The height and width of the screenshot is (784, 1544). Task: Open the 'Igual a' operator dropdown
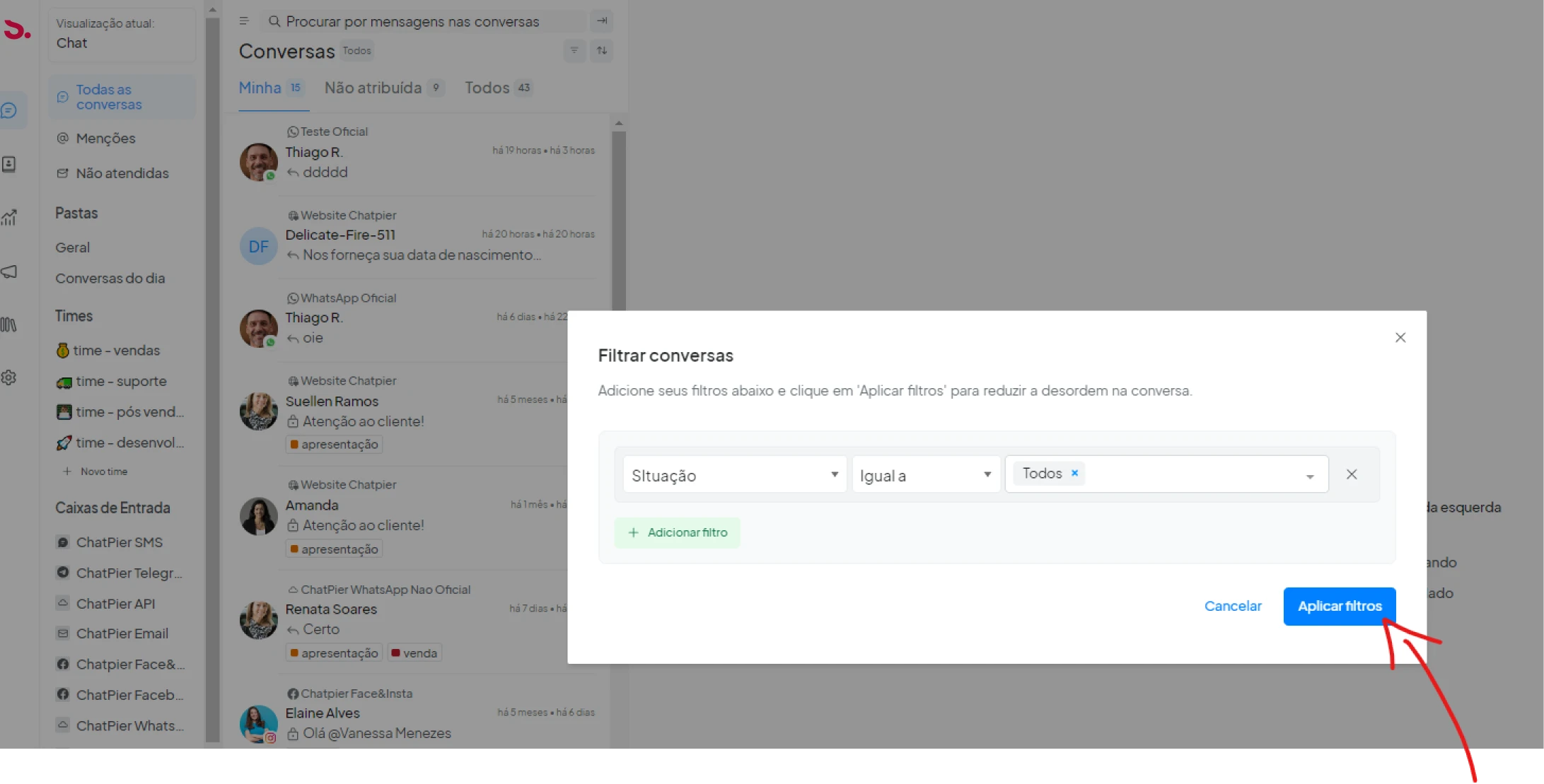click(925, 475)
